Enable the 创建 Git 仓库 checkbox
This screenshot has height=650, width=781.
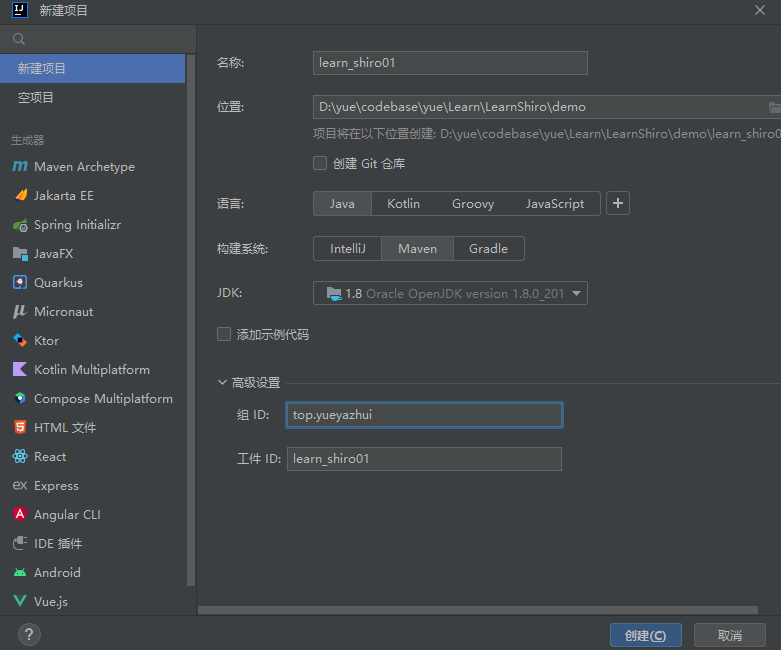tap(320, 163)
